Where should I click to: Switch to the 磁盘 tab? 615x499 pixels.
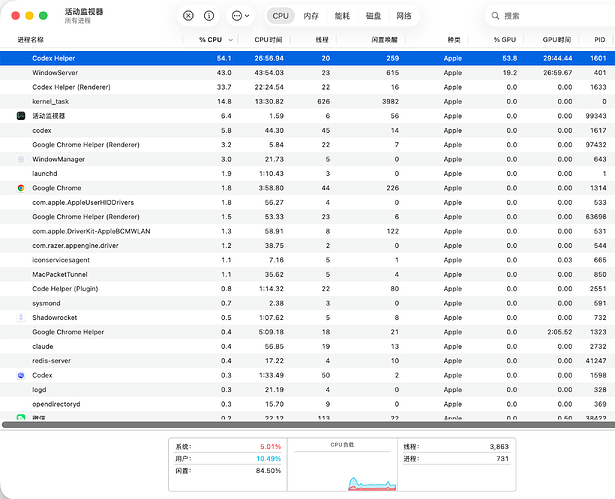click(x=373, y=16)
